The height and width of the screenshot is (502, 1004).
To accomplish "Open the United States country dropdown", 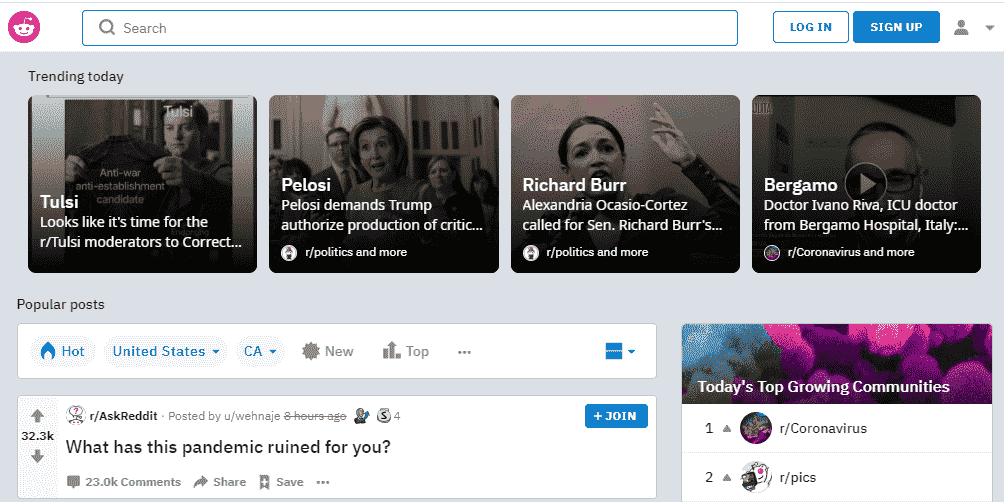I will coord(166,351).
